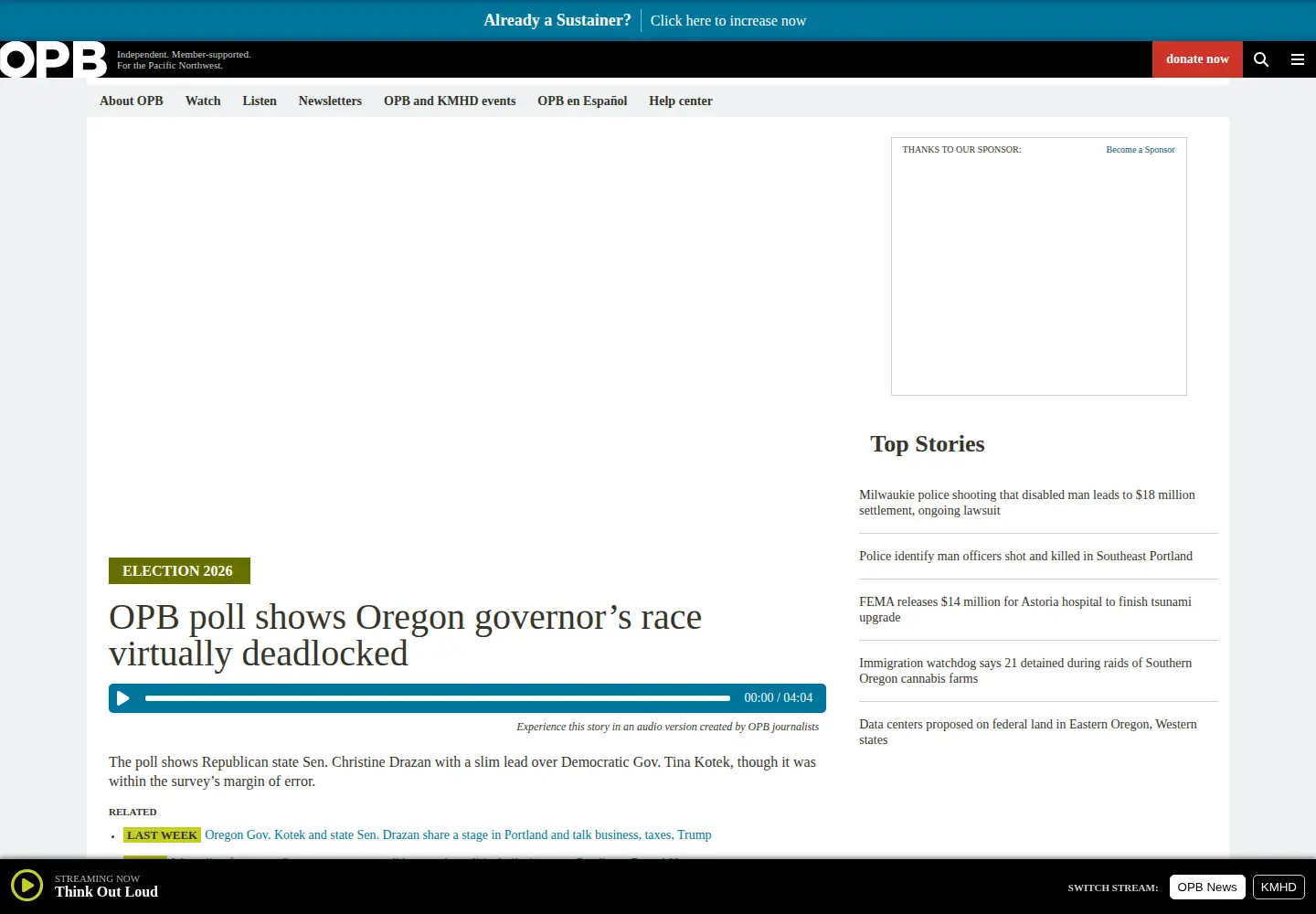Screen dimensions: 1316x914
Task: Open the Listen menu item
Action: [260, 101]
